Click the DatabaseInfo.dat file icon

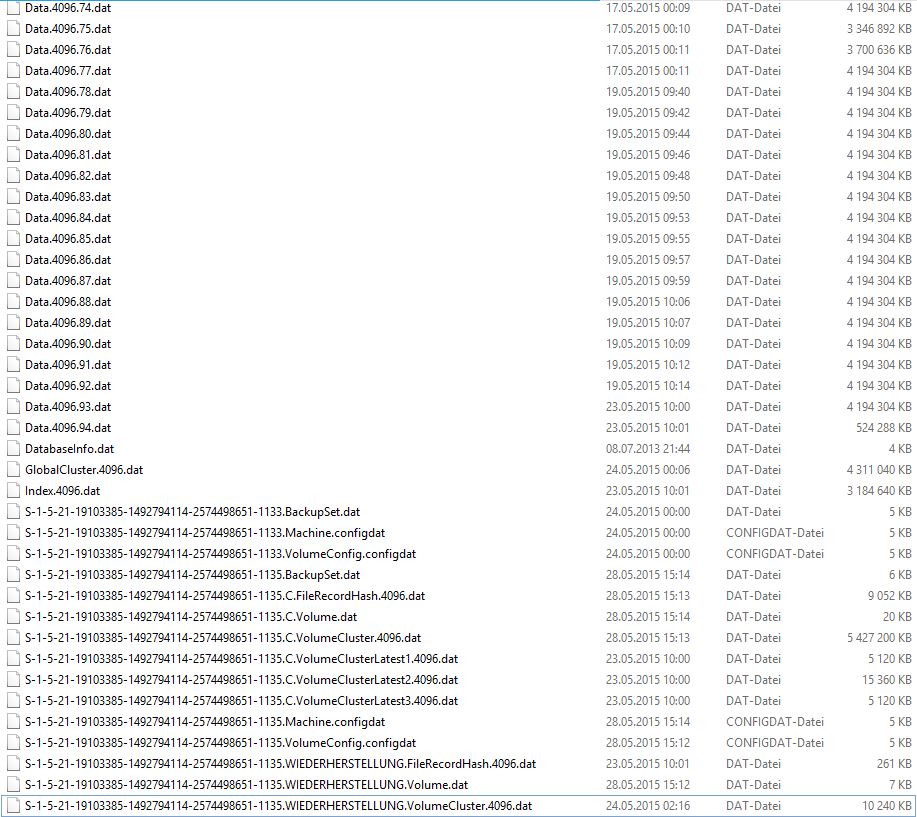13,449
